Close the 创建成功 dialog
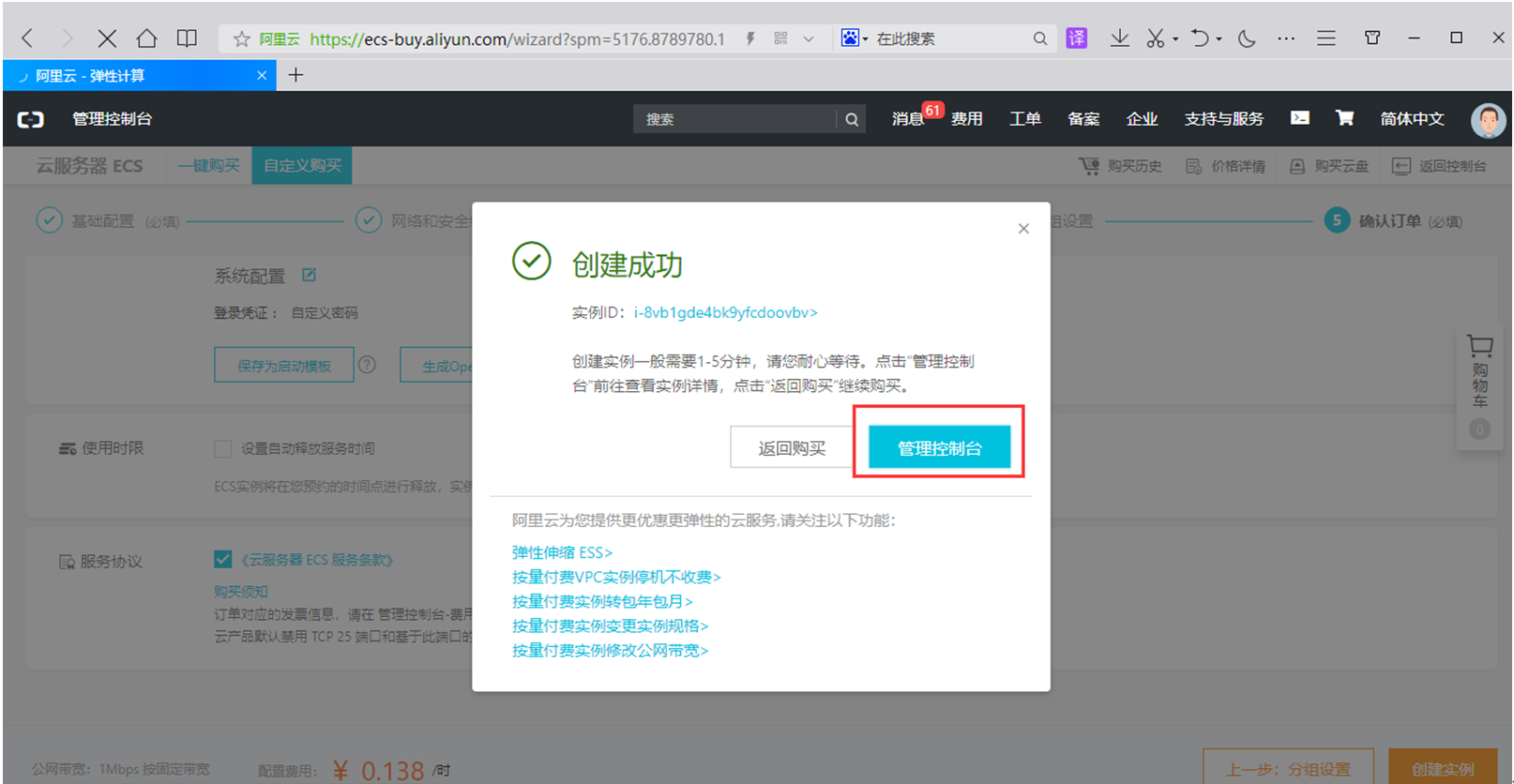This screenshot has width=1514, height=784. (1023, 229)
